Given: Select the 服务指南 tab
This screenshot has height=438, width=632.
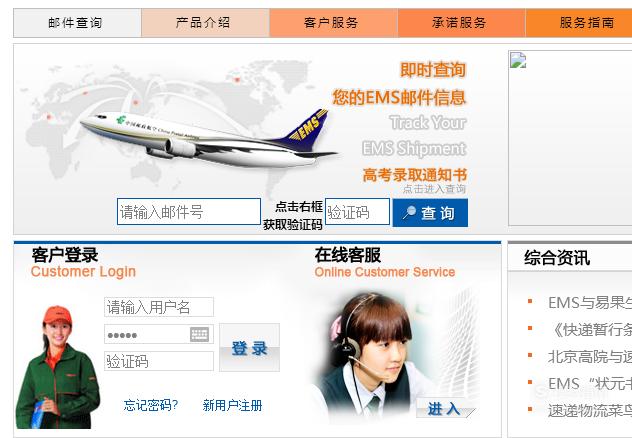Looking at the screenshot, I should [x=579, y=23].
